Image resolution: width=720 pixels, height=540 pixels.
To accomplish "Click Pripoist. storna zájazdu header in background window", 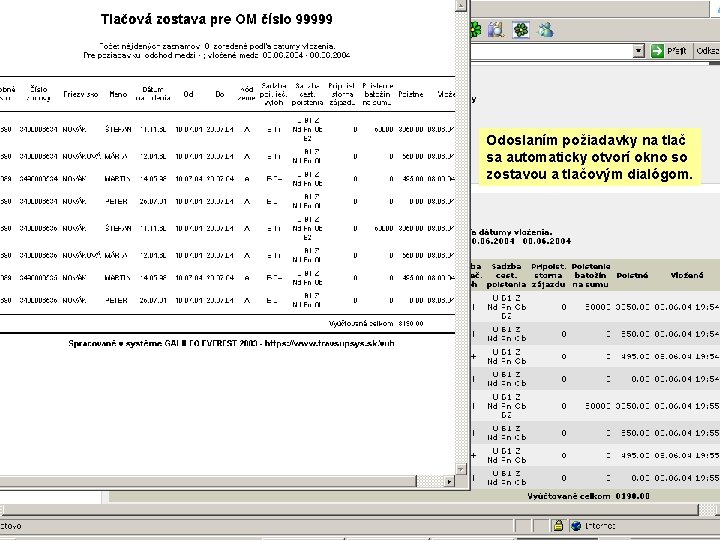I will point(548,276).
